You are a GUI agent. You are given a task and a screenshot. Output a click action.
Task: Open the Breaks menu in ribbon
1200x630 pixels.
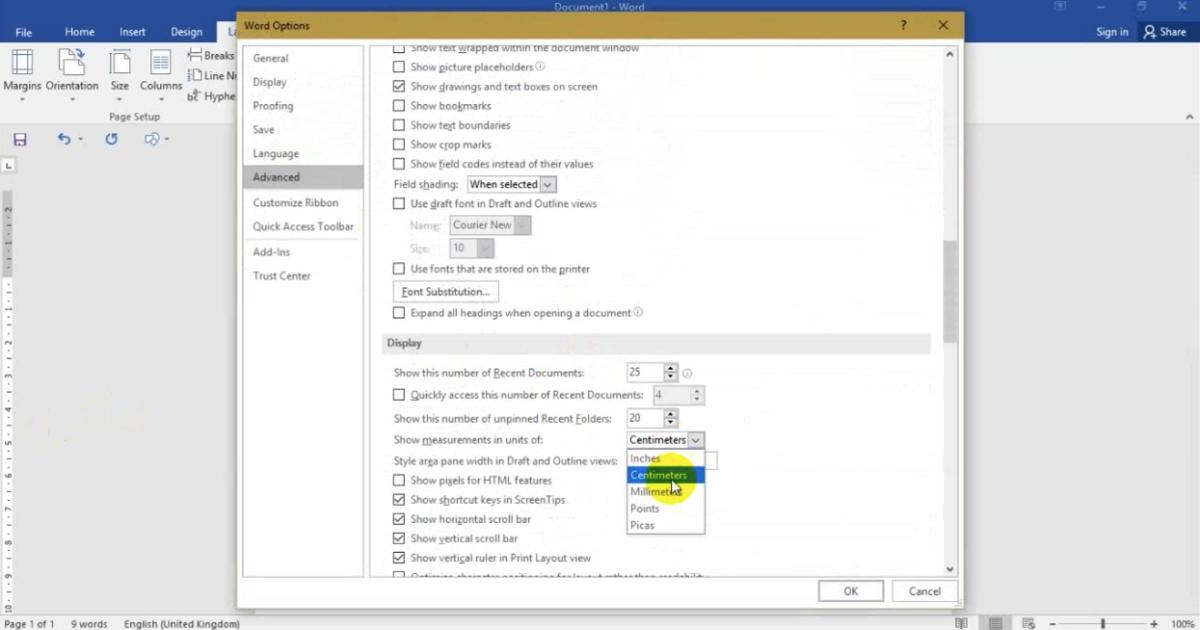point(212,56)
